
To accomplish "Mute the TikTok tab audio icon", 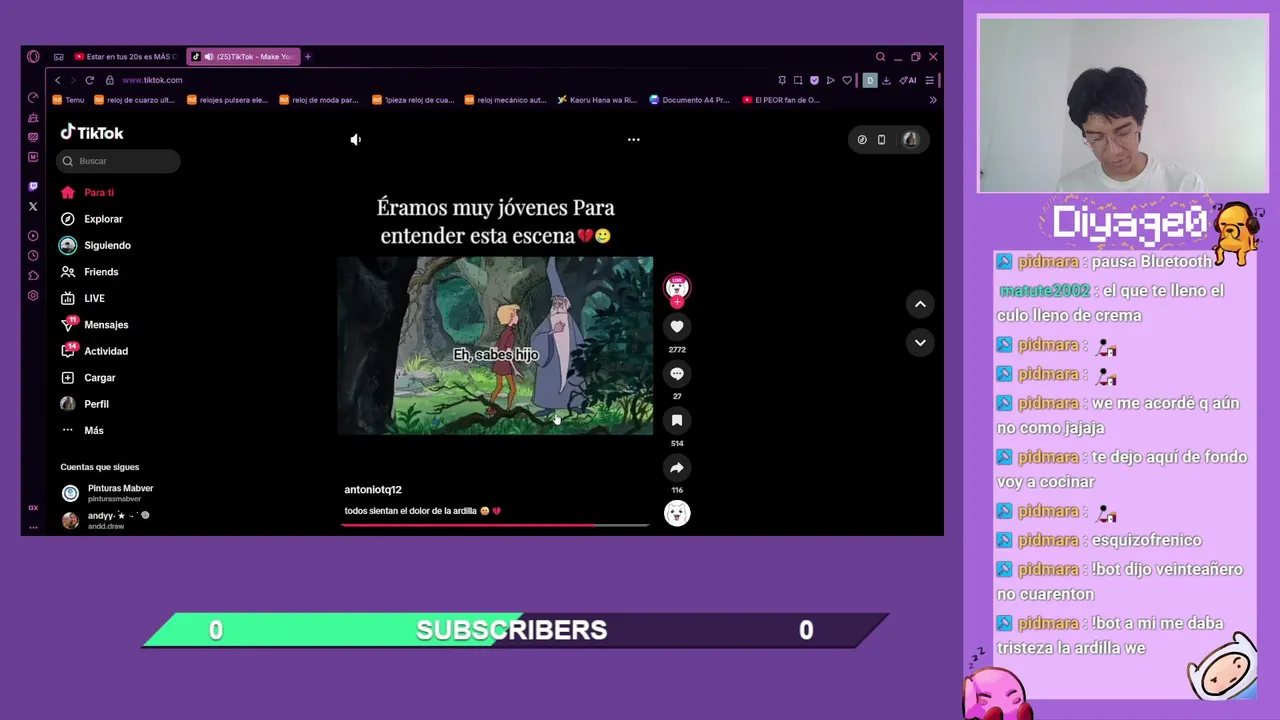I will click(209, 57).
